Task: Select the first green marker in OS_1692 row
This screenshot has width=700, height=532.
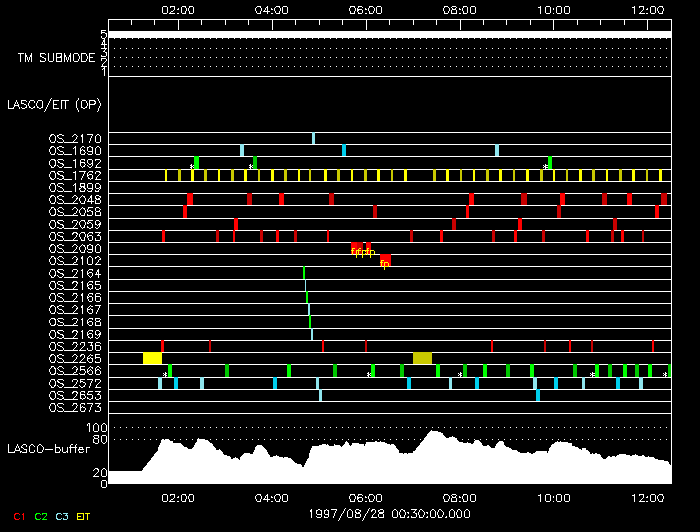Action: (197, 162)
